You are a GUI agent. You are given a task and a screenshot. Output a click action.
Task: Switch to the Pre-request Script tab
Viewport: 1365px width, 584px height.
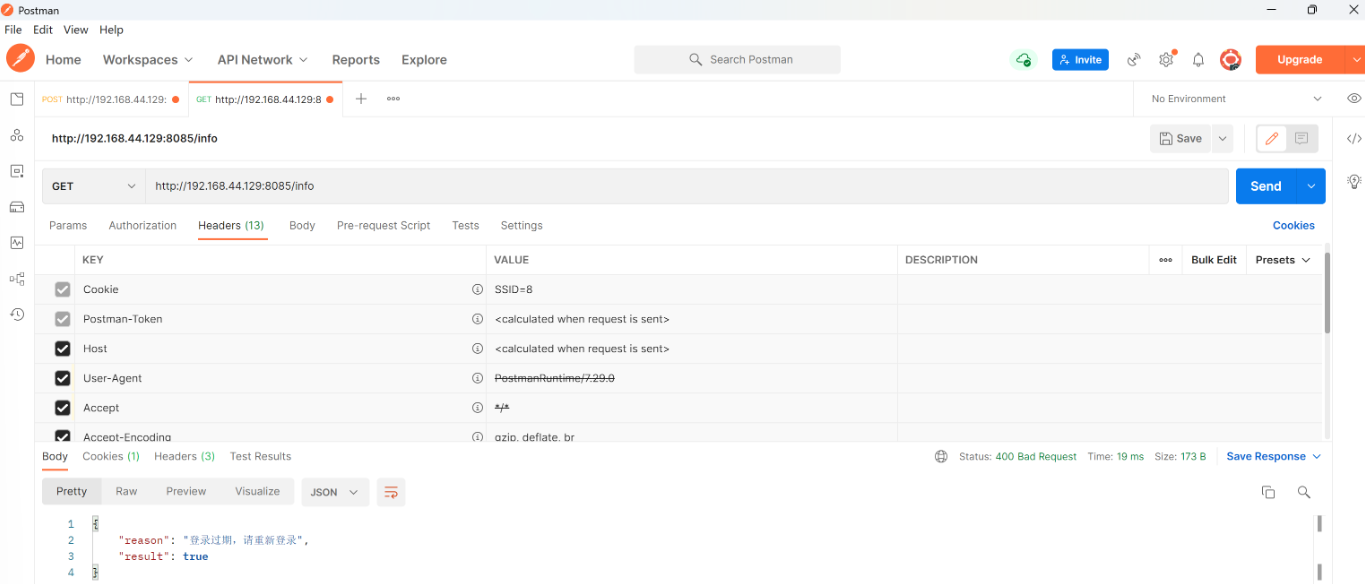pyautogui.click(x=383, y=226)
